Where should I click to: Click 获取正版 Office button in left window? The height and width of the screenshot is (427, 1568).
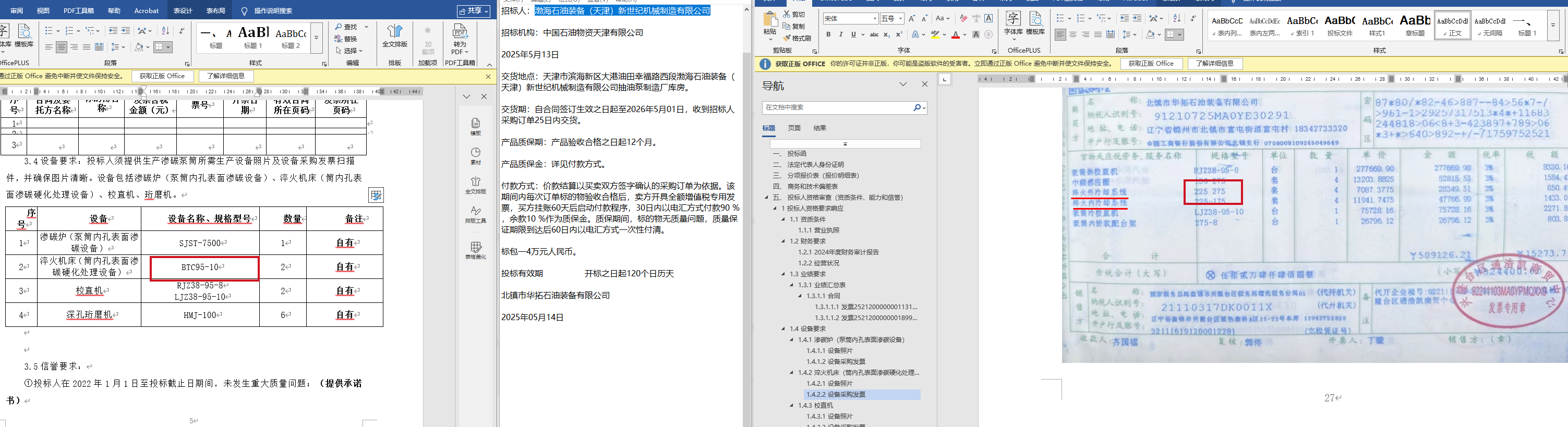pos(162,76)
